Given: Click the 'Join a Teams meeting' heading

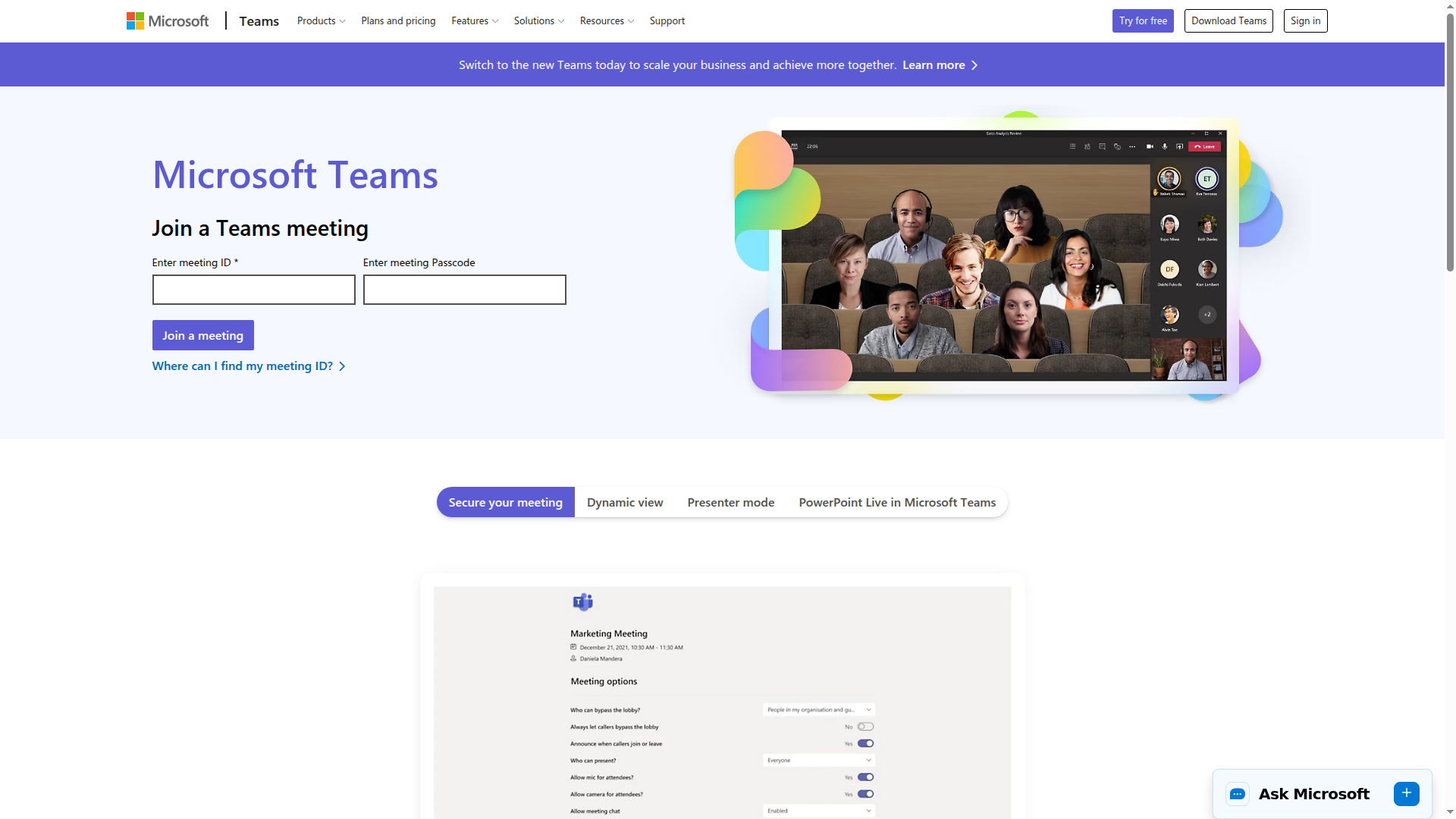Looking at the screenshot, I should (x=260, y=228).
